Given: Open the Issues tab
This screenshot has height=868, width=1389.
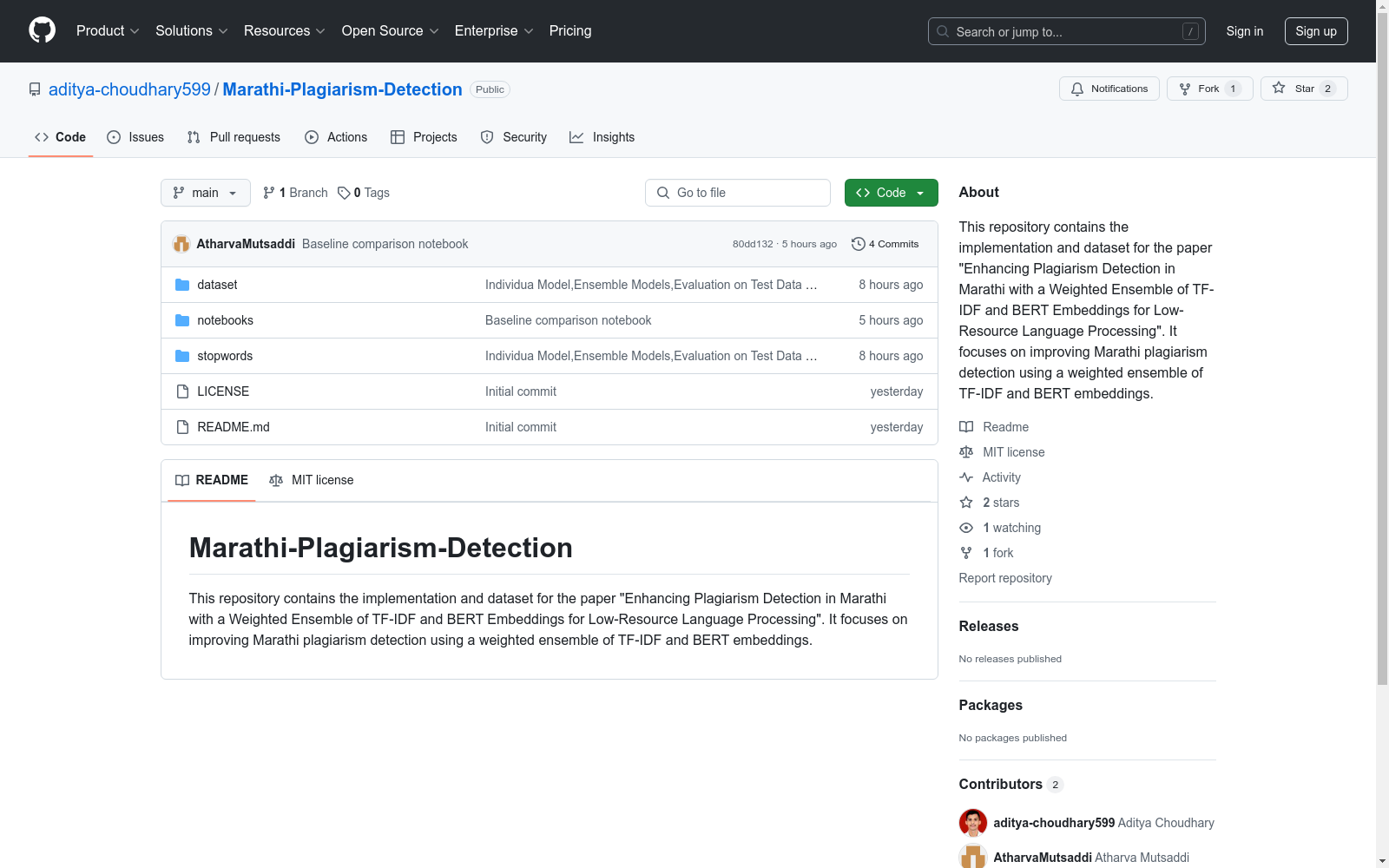Looking at the screenshot, I should click(x=135, y=137).
